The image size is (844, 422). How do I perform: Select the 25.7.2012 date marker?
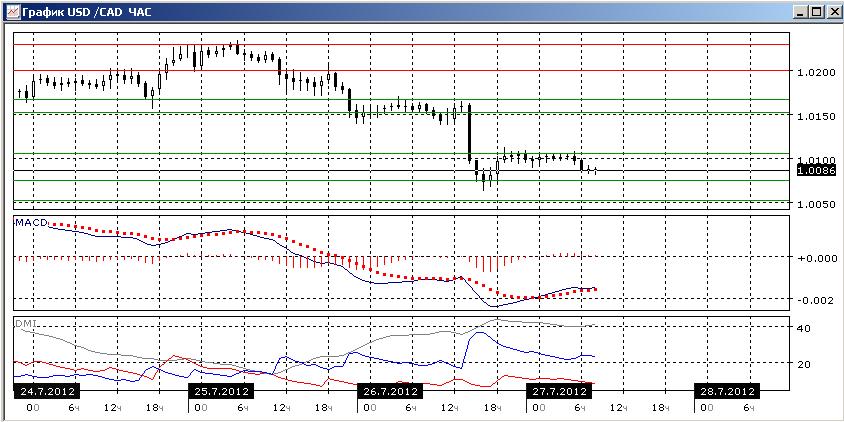click(220, 390)
